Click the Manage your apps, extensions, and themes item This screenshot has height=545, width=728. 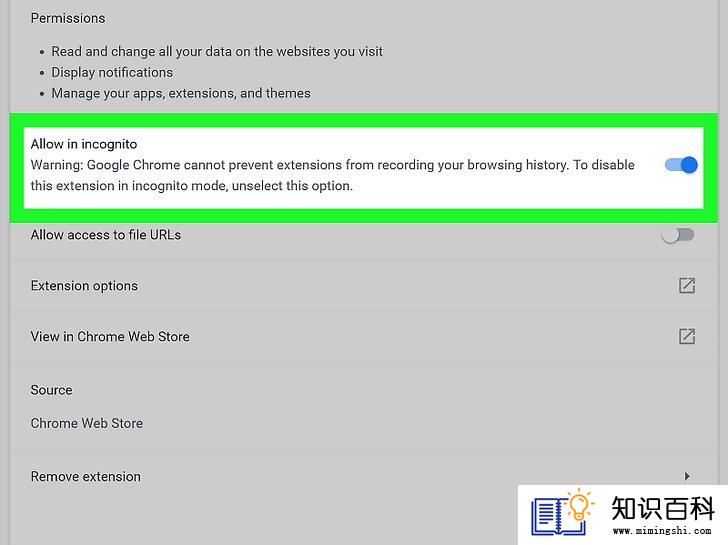pos(181,93)
